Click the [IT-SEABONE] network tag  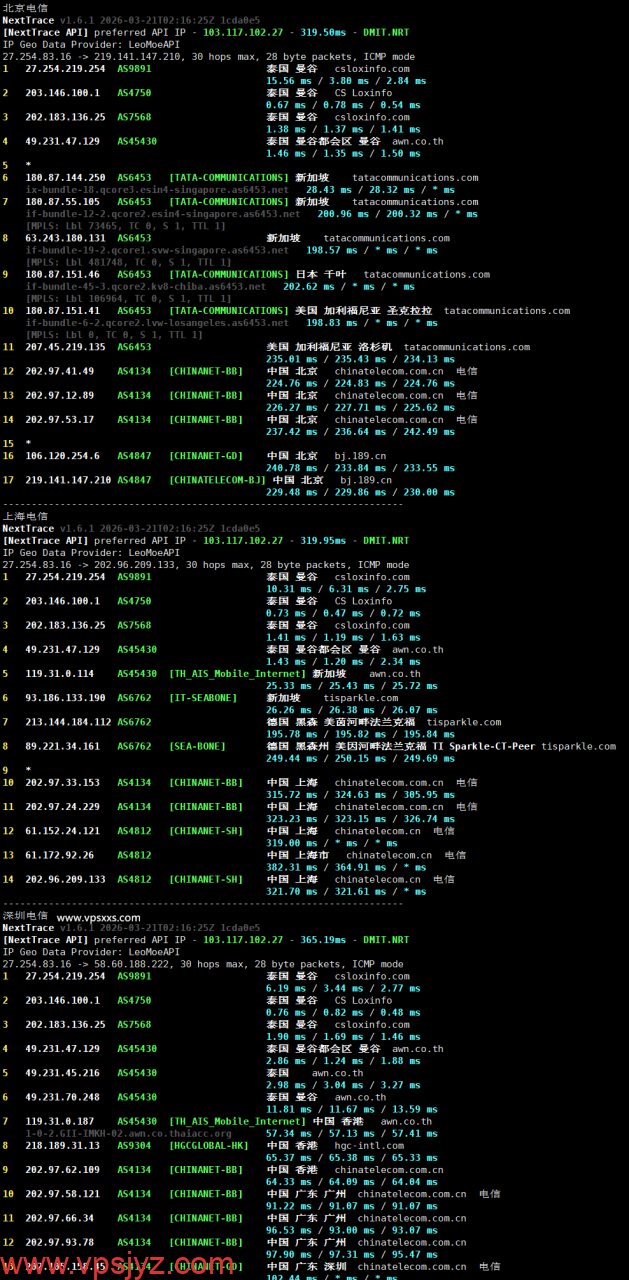203,697
